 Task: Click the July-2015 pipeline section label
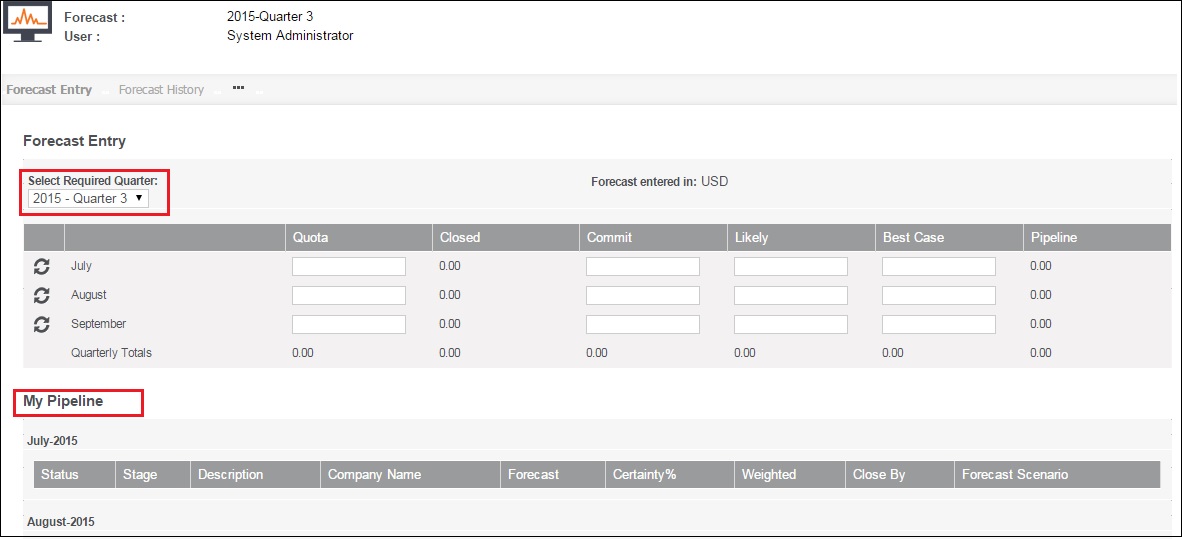click(53, 441)
